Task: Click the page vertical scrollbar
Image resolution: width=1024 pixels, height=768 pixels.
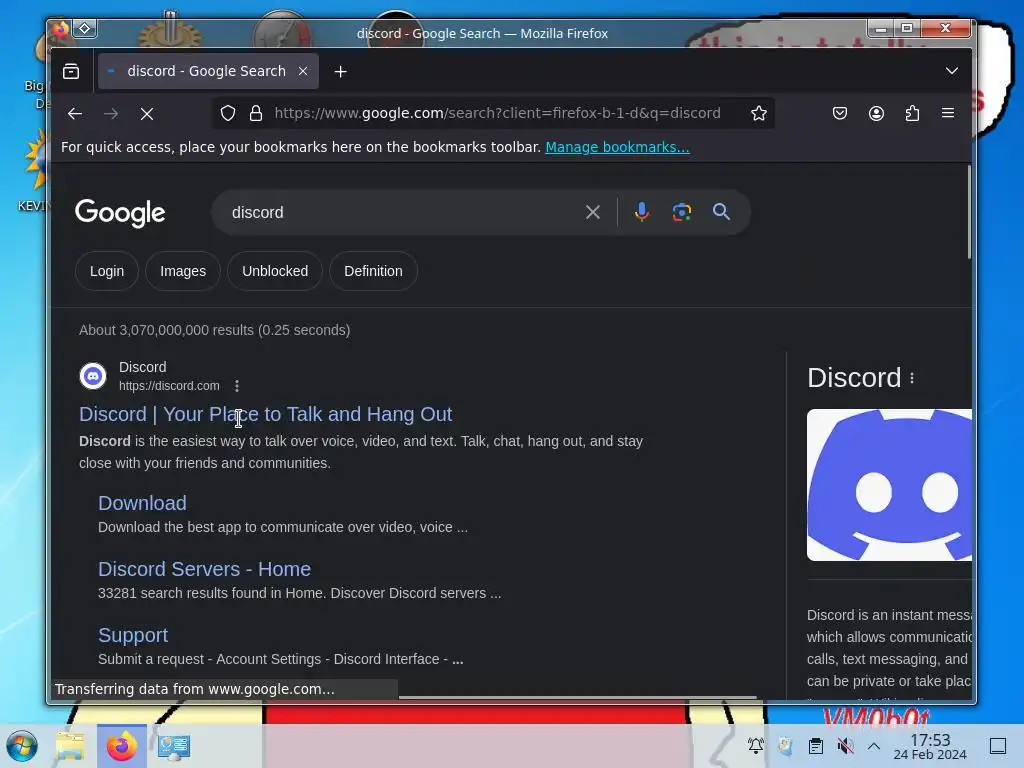Action: tap(969, 212)
